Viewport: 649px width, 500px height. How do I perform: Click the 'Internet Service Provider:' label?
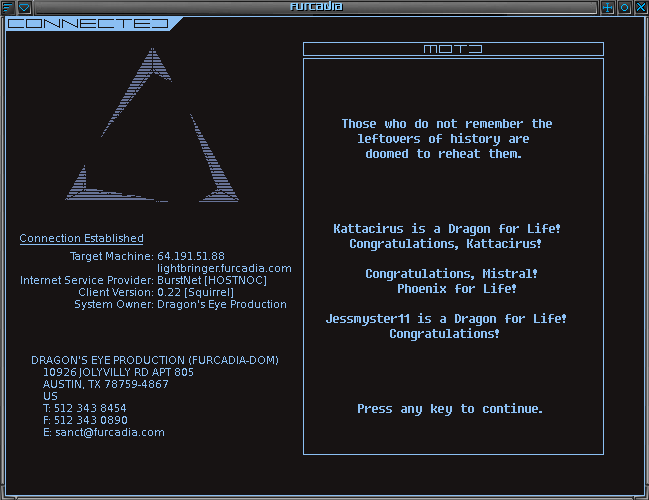pyautogui.click(x=87, y=280)
